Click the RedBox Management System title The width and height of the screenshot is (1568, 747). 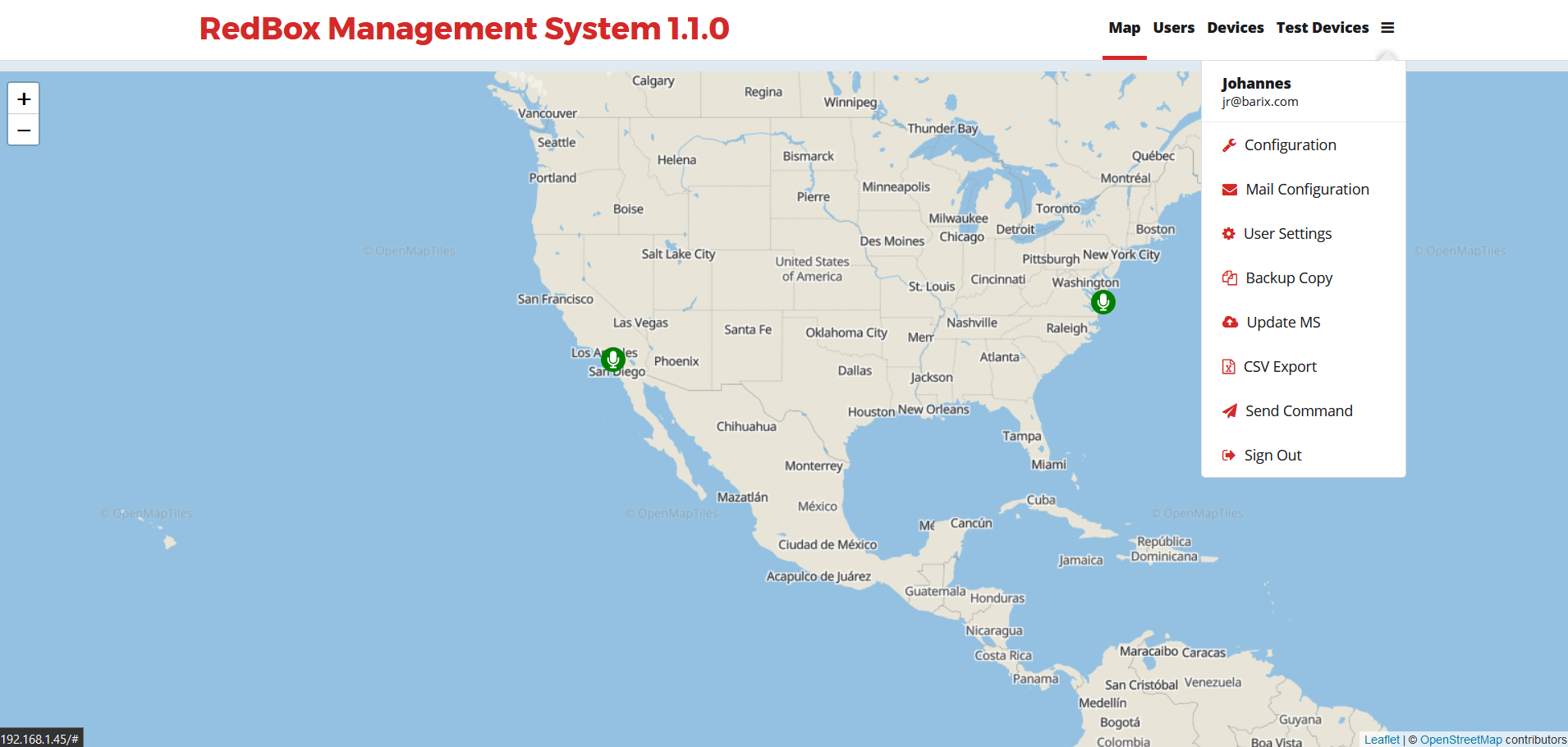coord(464,29)
